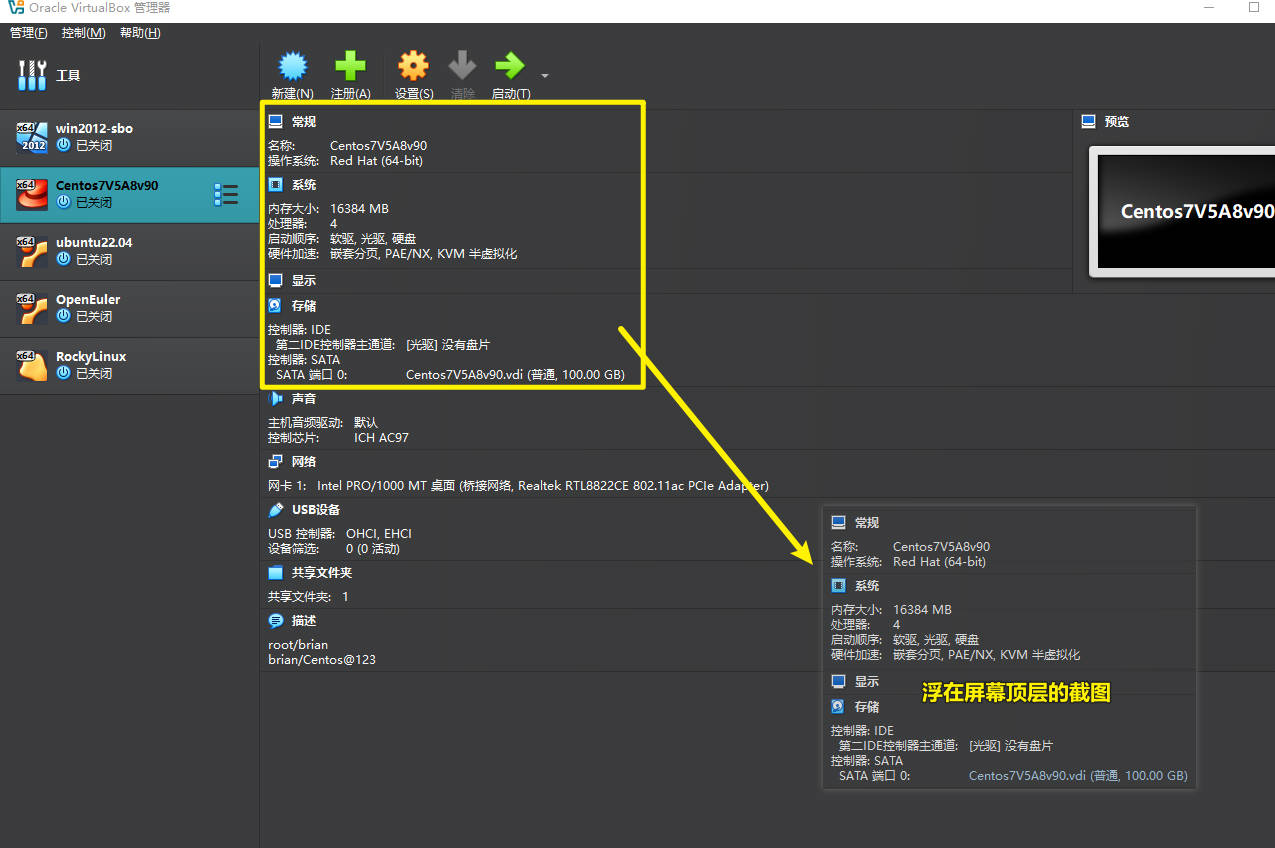This screenshot has height=848, width=1275.
Task: Click 嵌套分页, PAE/NX, KVM 半虚拟化 in Manager details
Action: point(424,254)
